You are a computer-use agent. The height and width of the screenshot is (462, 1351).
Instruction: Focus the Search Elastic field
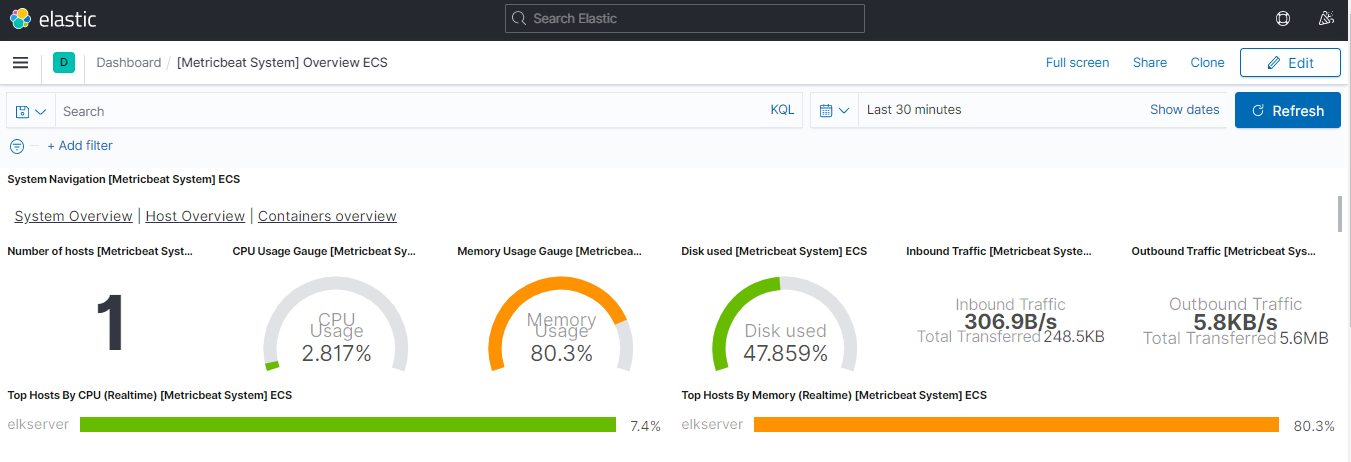coord(685,18)
